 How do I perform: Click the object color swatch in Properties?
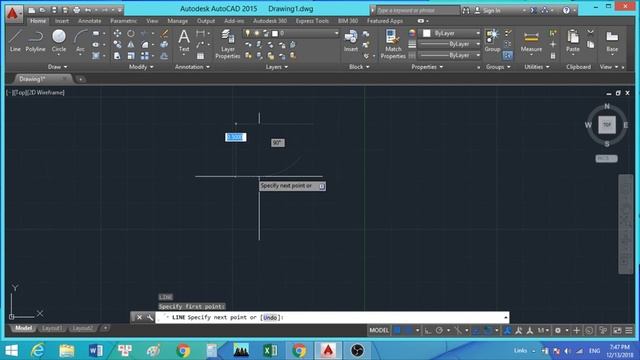427,33
